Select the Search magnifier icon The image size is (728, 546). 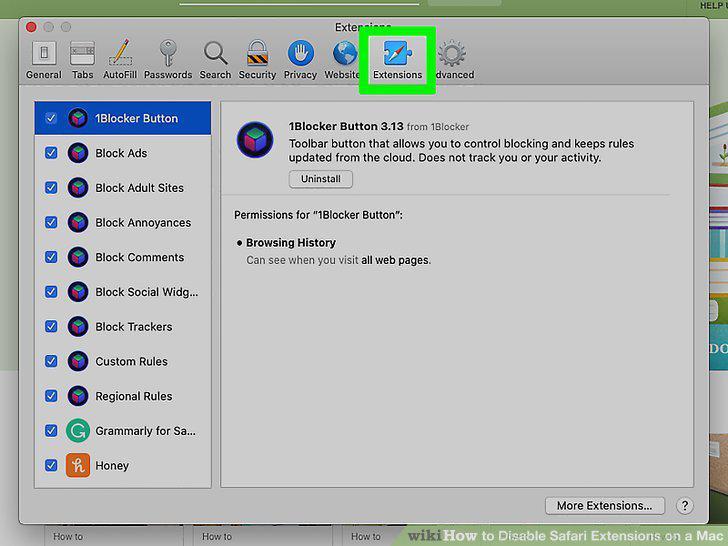[x=215, y=53]
